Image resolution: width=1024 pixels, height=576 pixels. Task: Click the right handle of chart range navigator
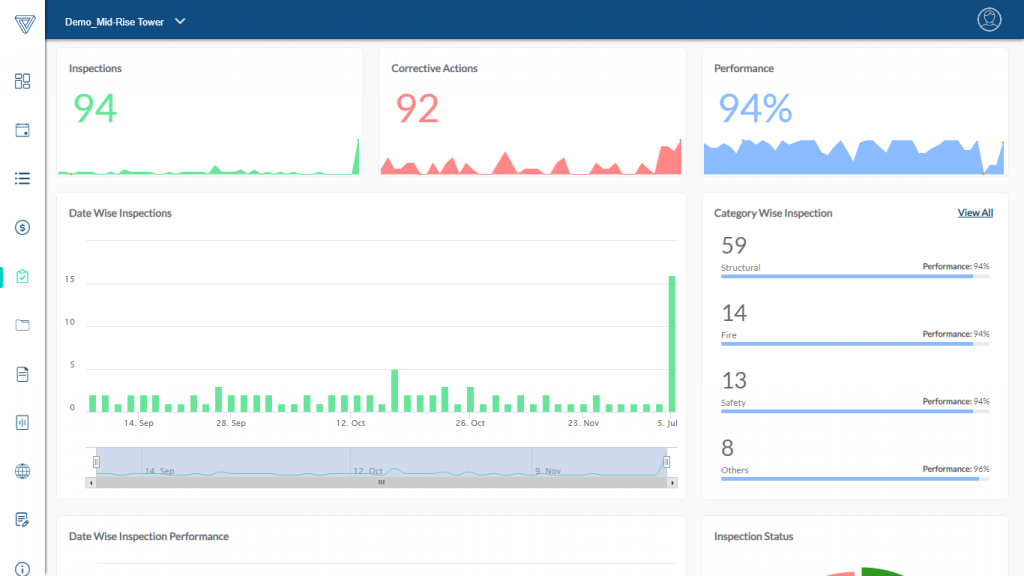[x=667, y=462]
